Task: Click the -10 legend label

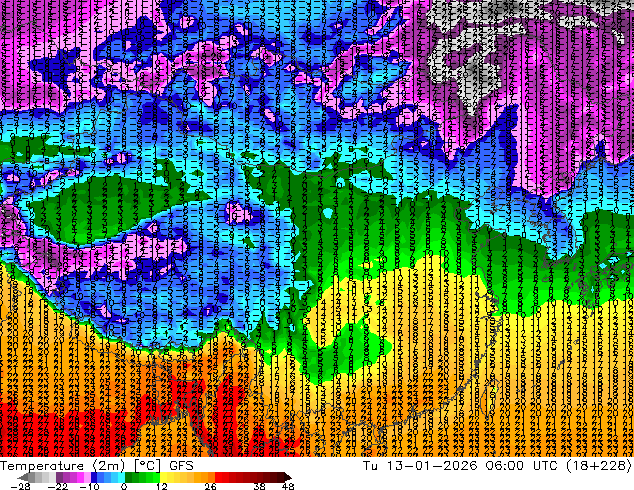Action: (89, 486)
